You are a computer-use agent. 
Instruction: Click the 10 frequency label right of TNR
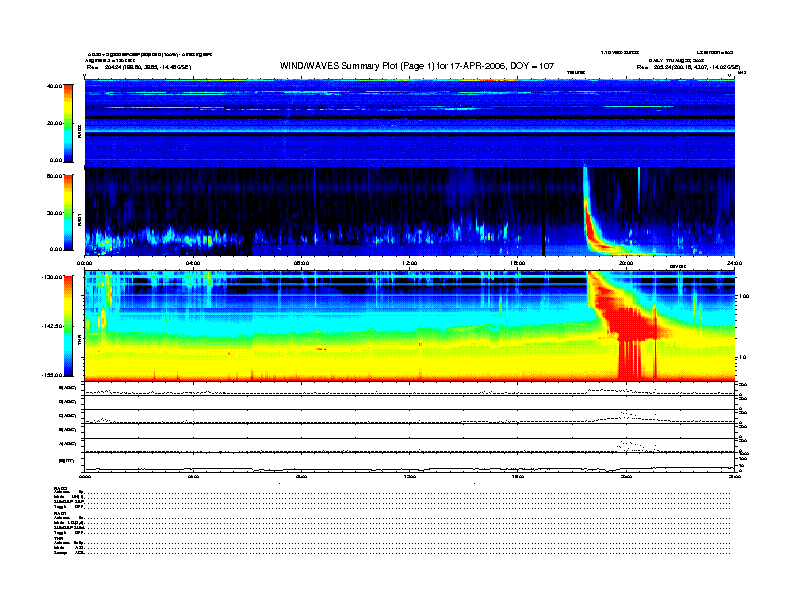pyautogui.click(x=744, y=358)
